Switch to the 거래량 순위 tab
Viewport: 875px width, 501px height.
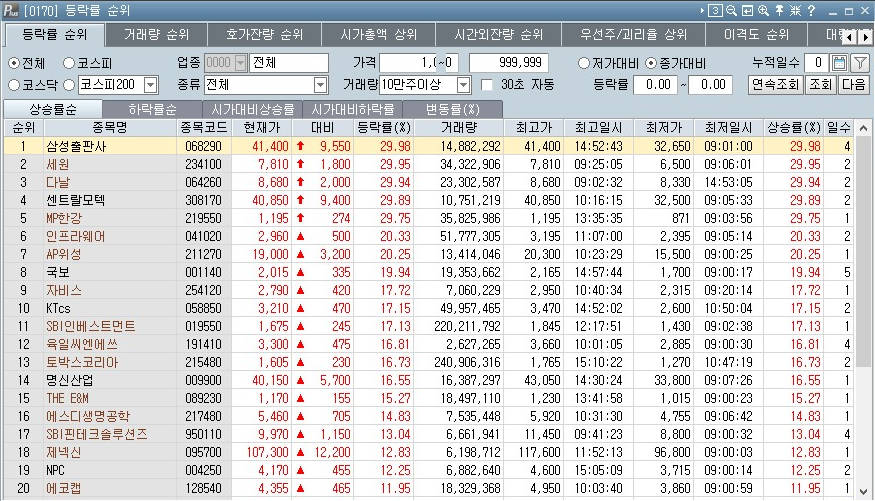click(x=156, y=35)
